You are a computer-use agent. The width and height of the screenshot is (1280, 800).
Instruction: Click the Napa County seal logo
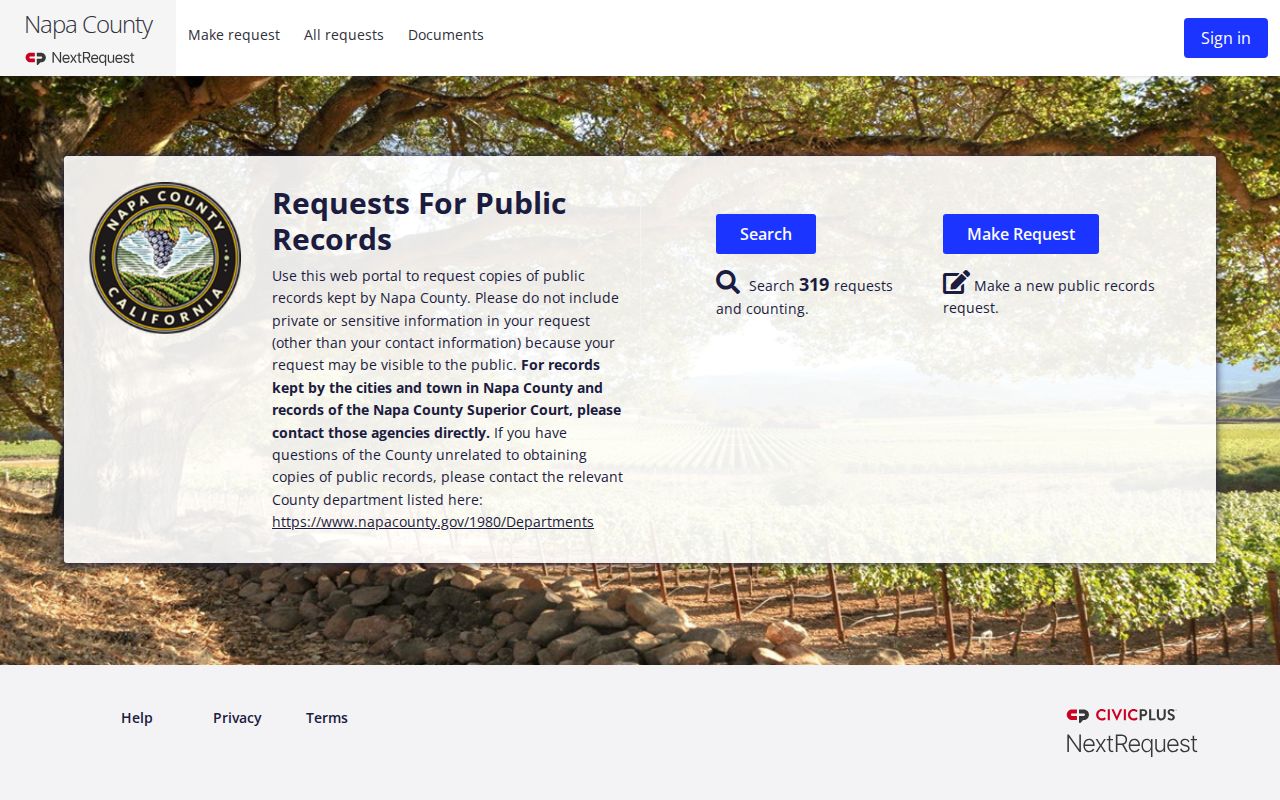click(165, 258)
